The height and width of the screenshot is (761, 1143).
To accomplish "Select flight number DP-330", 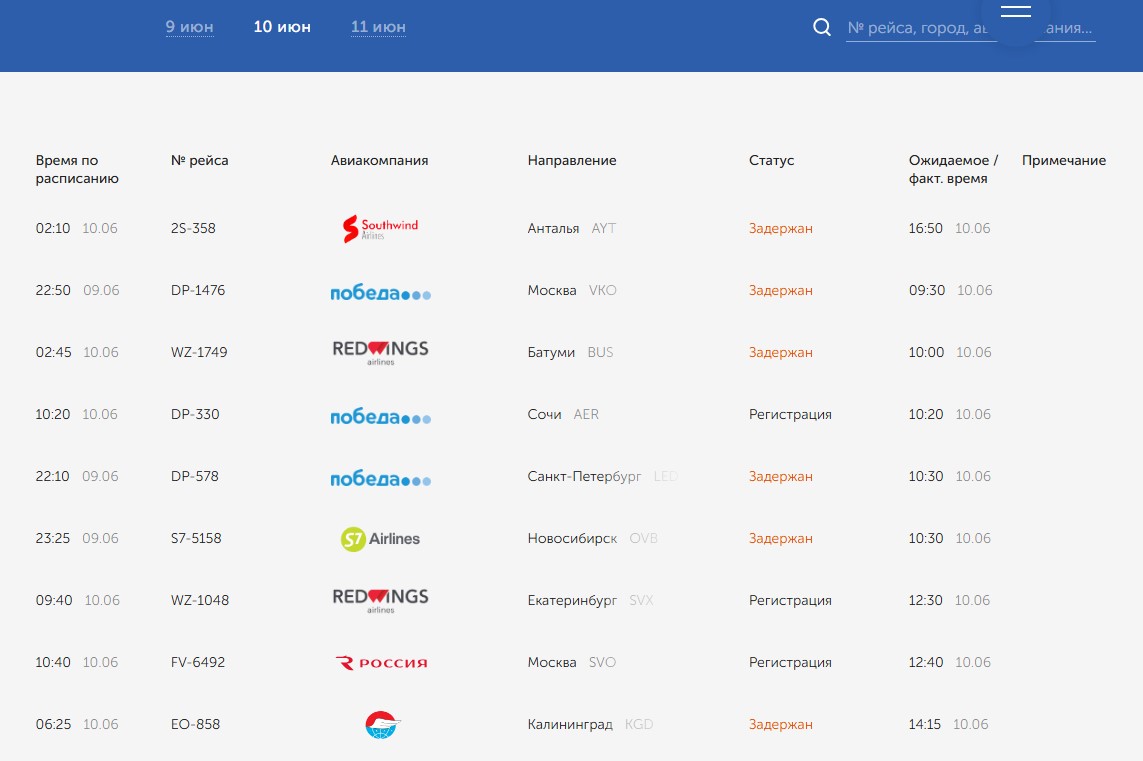I will click(x=195, y=414).
